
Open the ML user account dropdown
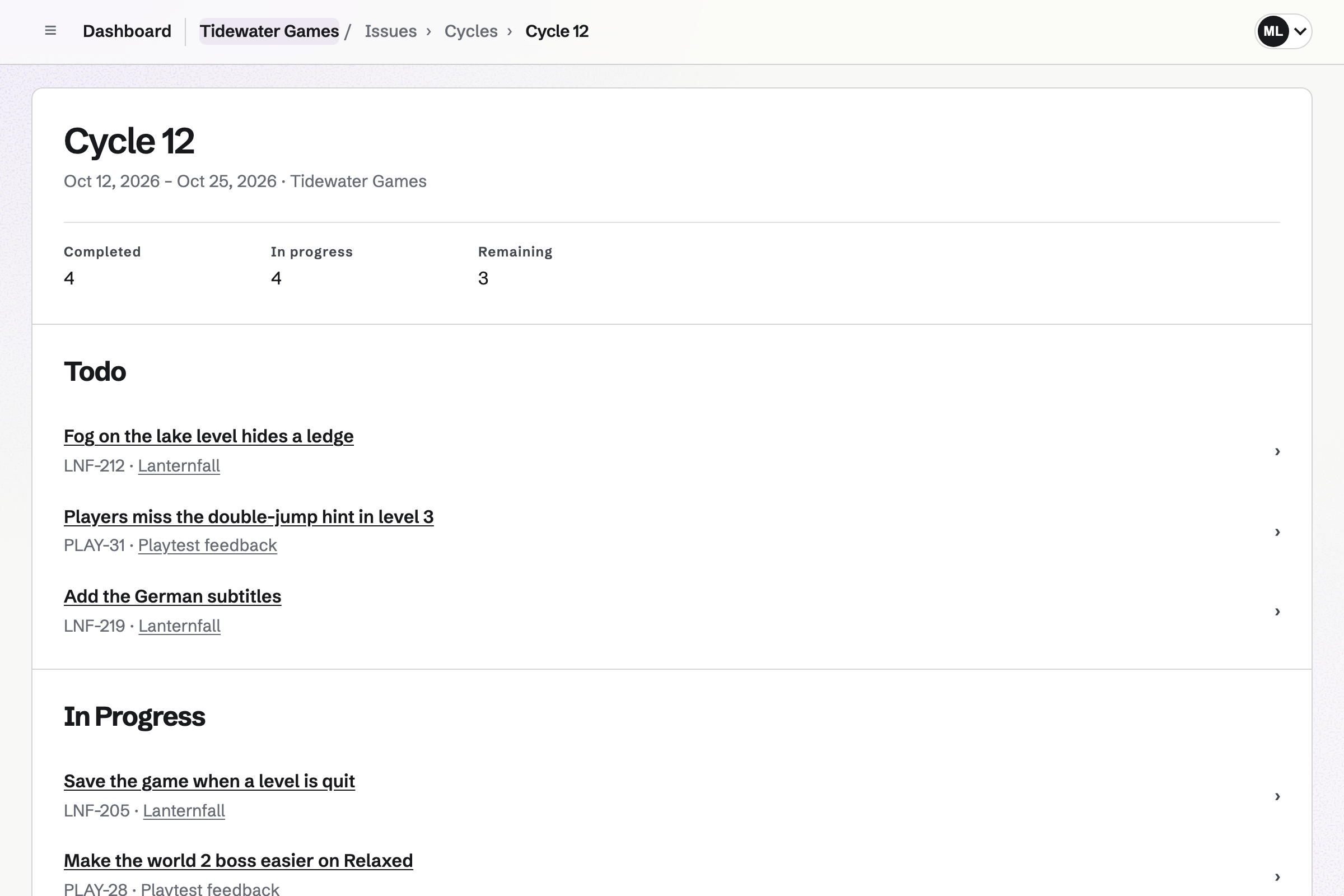click(x=1283, y=31)
